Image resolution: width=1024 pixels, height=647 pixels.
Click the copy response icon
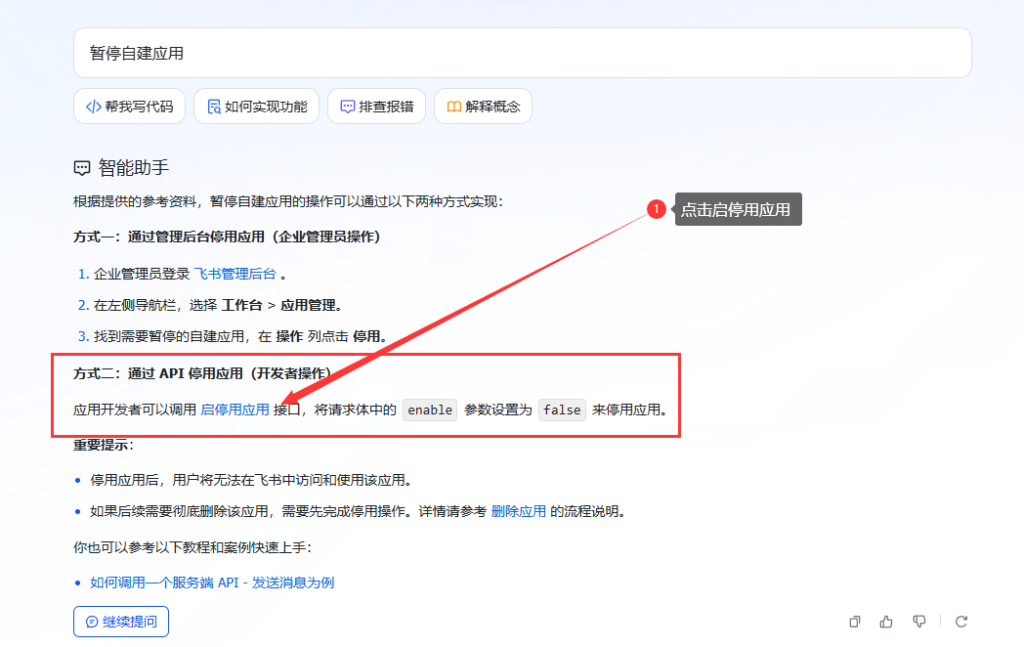point(854,621)
